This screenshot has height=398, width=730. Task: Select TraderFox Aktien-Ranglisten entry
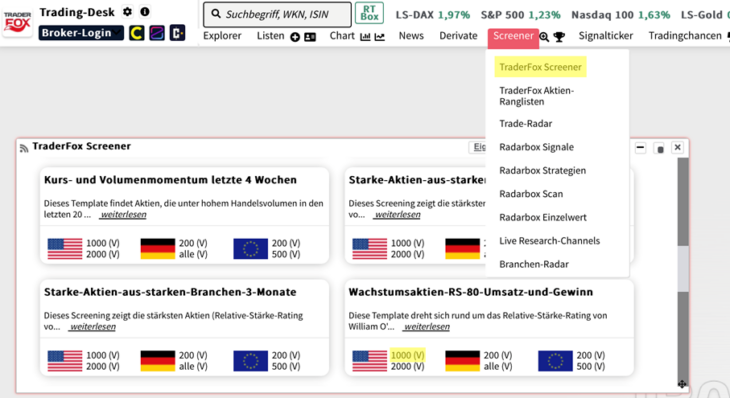(536, 96)
